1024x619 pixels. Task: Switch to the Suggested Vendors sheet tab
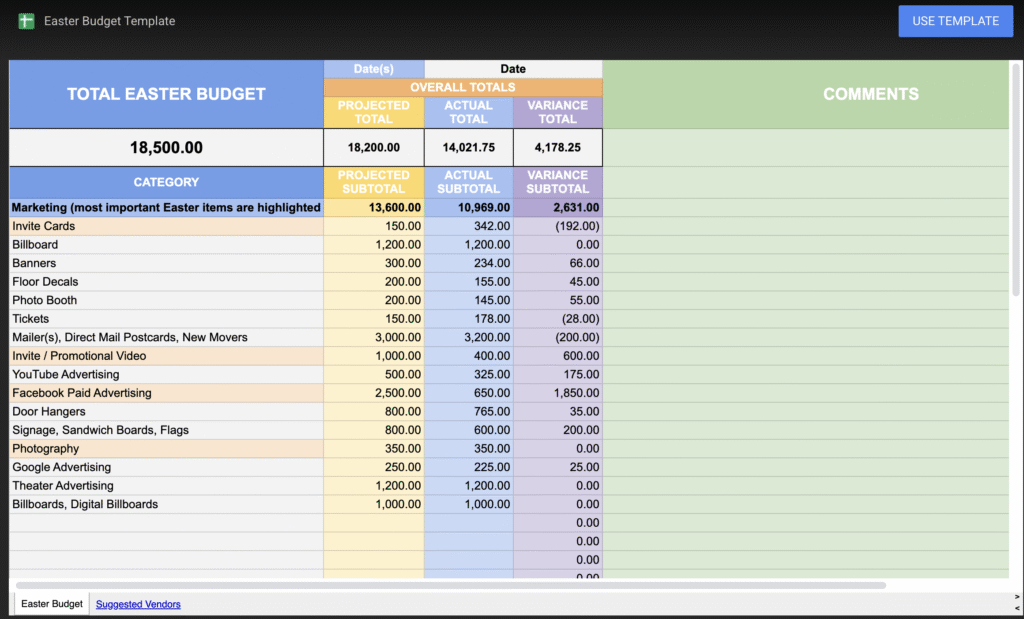click(x=138, y=604)
